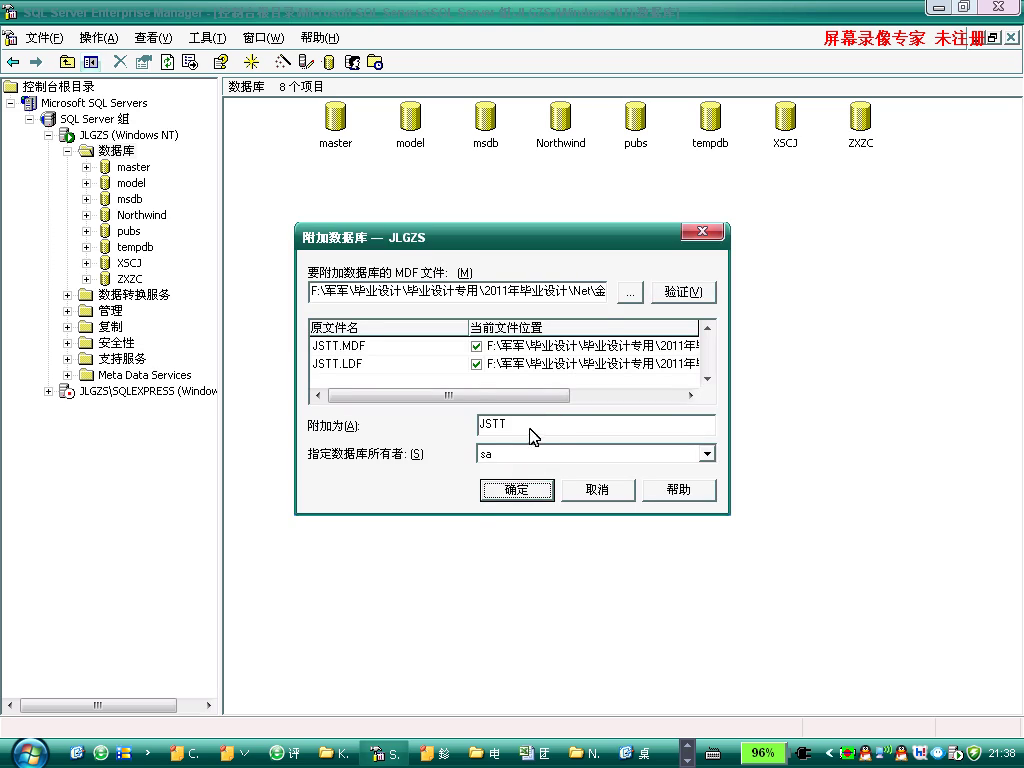1024x768 pixels.
Task: Uncheck the JSTT.LDF file location checkbox
Action: (476, 364)
